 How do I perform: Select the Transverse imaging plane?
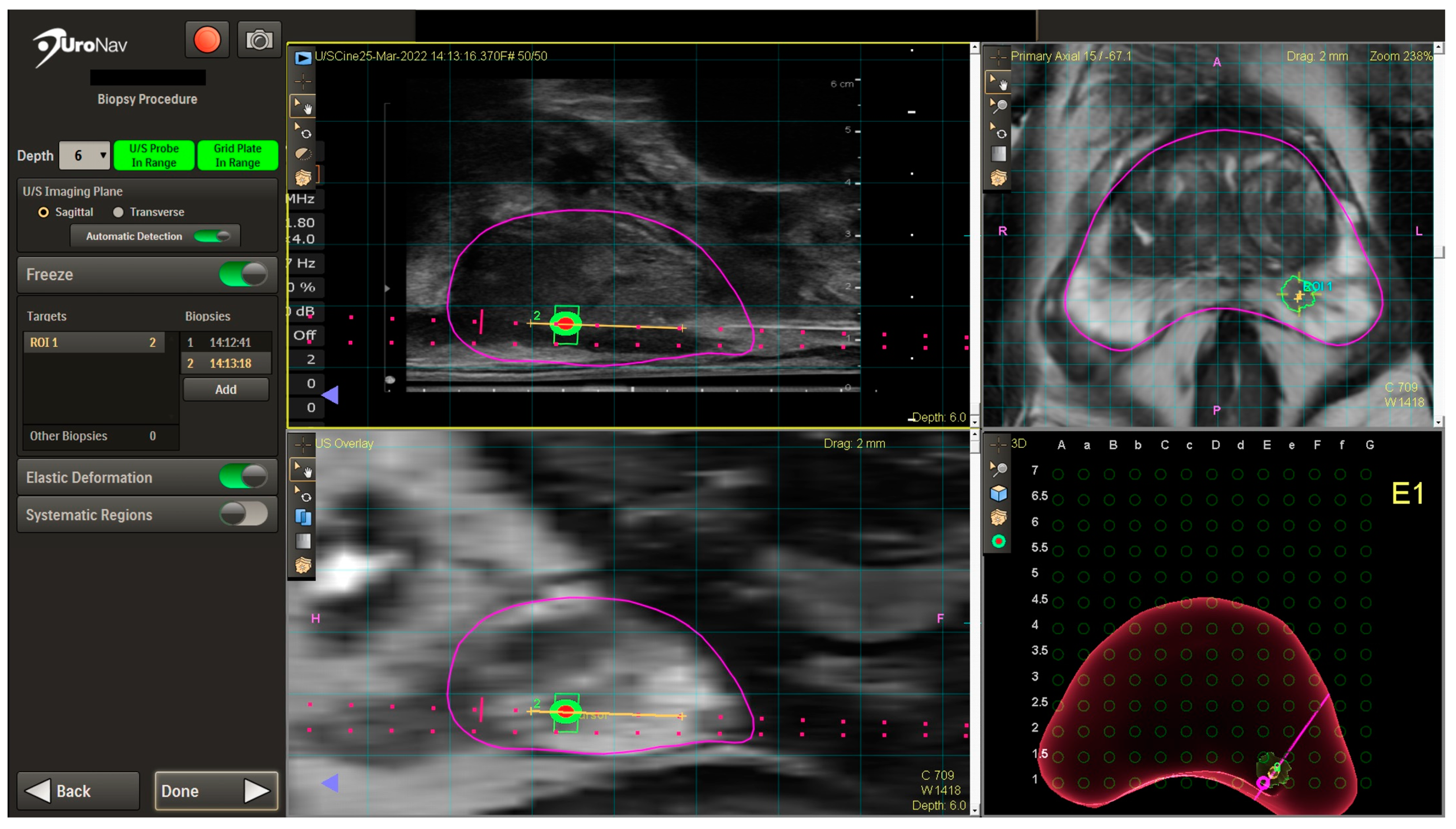tap(118, 212)
